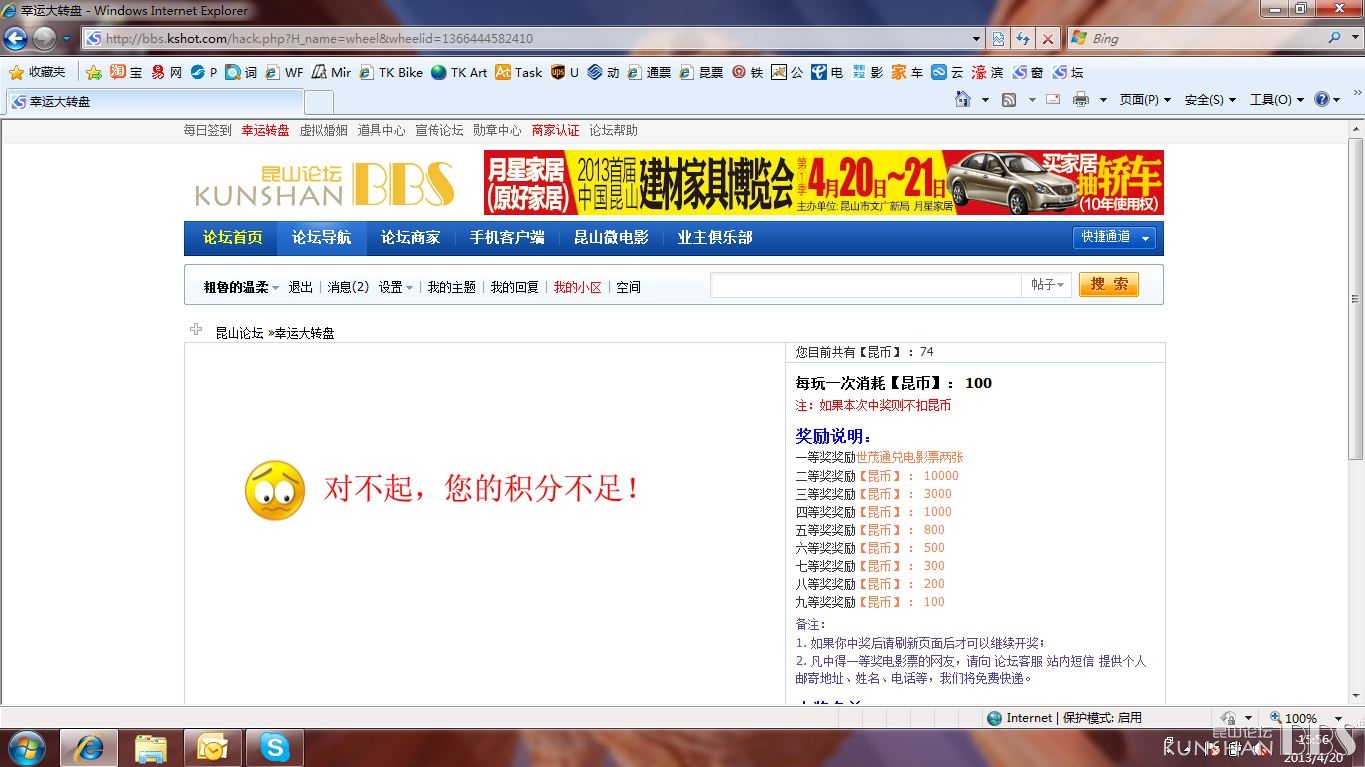Open the 网 favorite bookmark
The height and width of the screenshot is (767, 1365).
[167, 72]
